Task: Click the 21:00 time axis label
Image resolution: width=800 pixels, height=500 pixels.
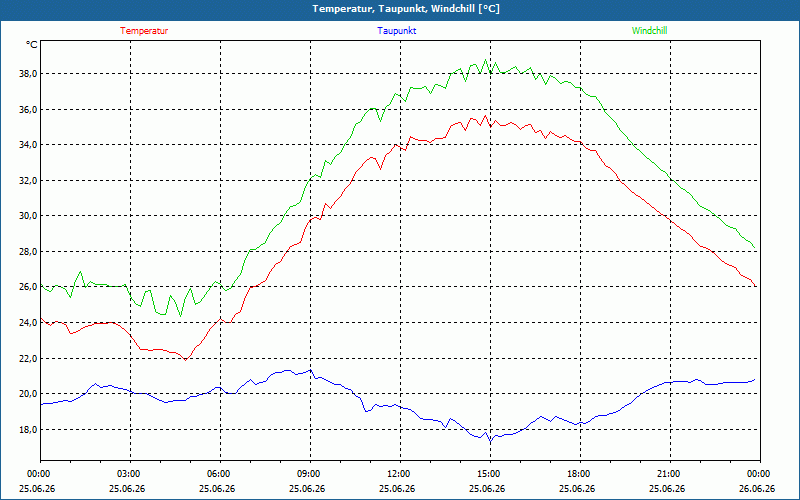Action: 670,474
